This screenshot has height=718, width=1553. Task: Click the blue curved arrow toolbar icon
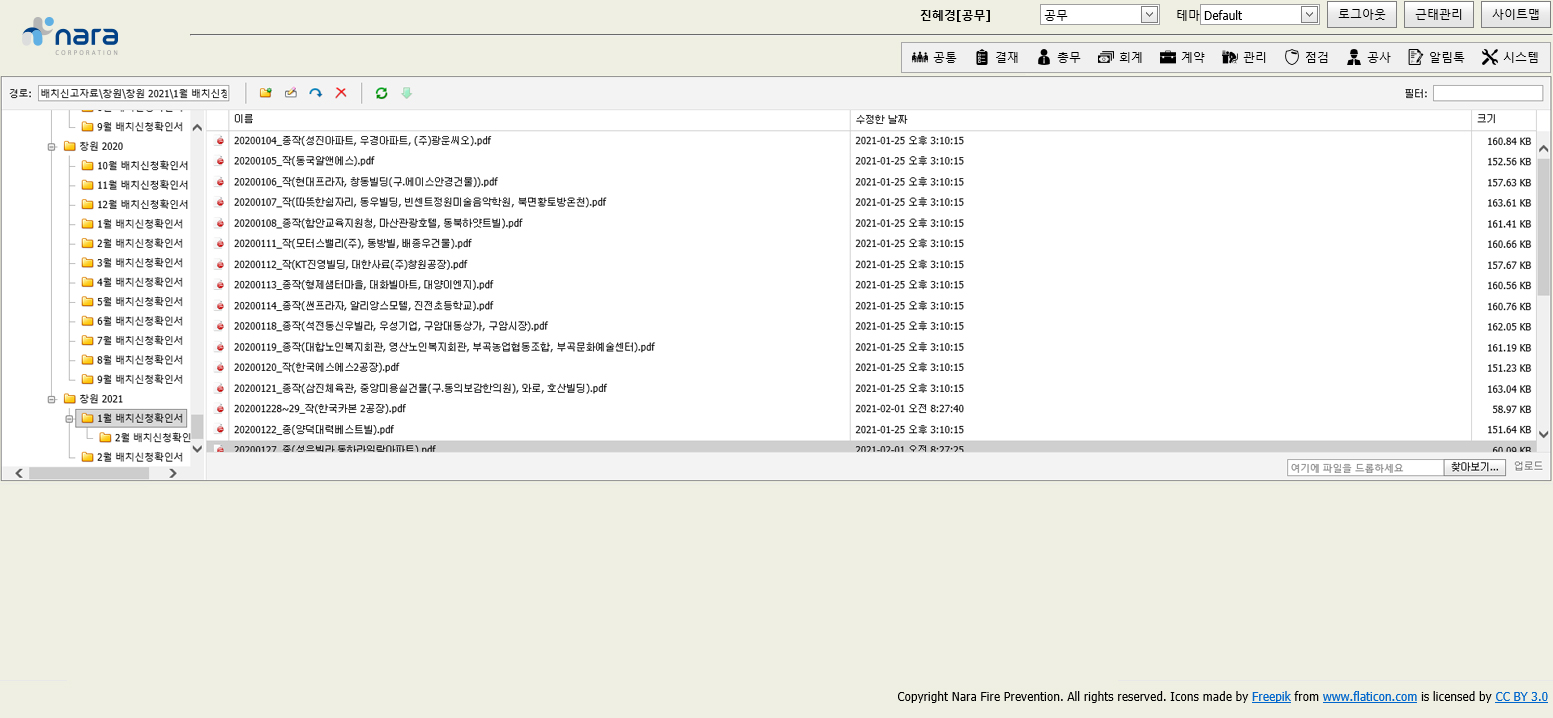(x=316, y=93)
